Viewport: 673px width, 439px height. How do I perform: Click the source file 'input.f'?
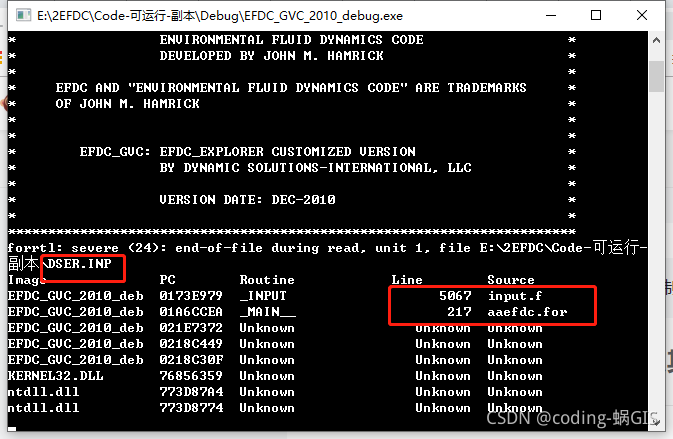pyautogui.click(x=515, y=296)
